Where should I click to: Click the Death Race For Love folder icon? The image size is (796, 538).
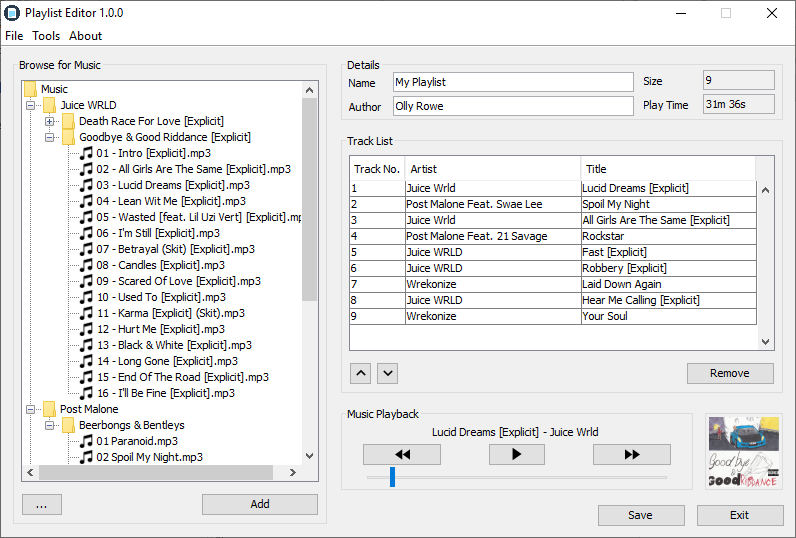69,121
